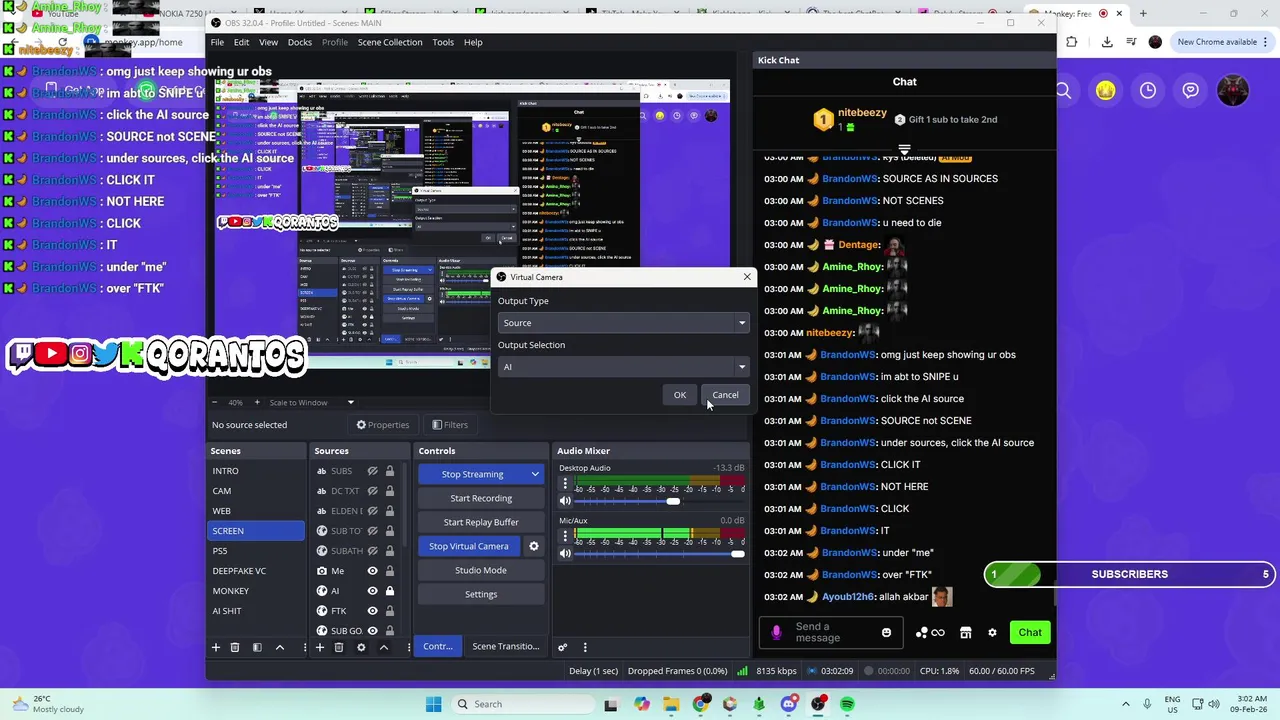
Task: Expand system tray hidden icons chevron
Action: click(x=1126, y=704)
